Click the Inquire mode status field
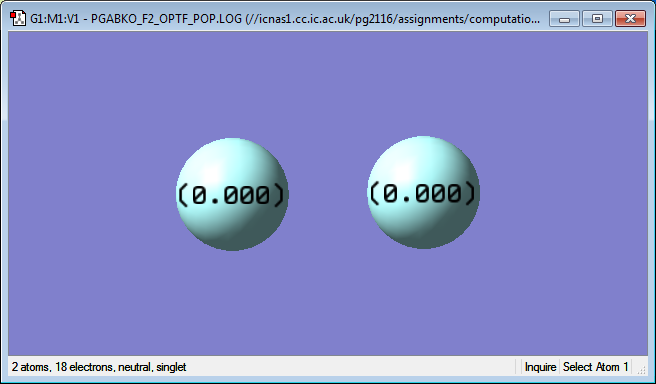Viewport: 656px width, 384px height. click(x=540, y=367)
